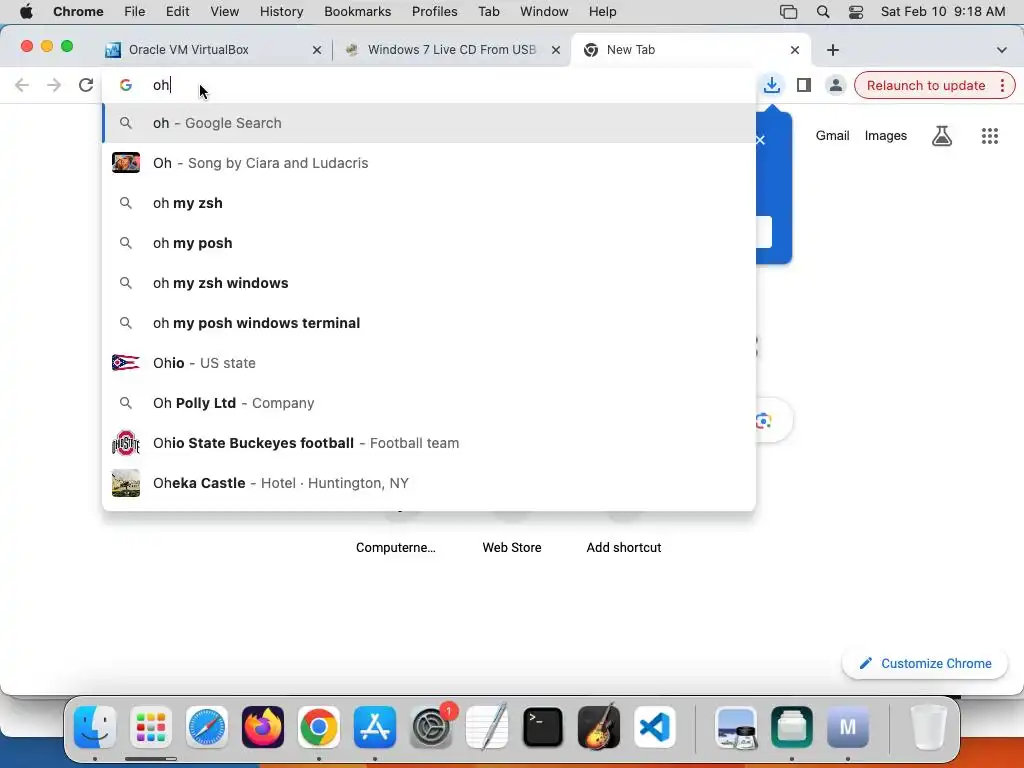This screenshot has width=1024, height=768.
Task: Click Stage Manager menu bar icon
Action: pyautogui.click(x=789, y=12)
